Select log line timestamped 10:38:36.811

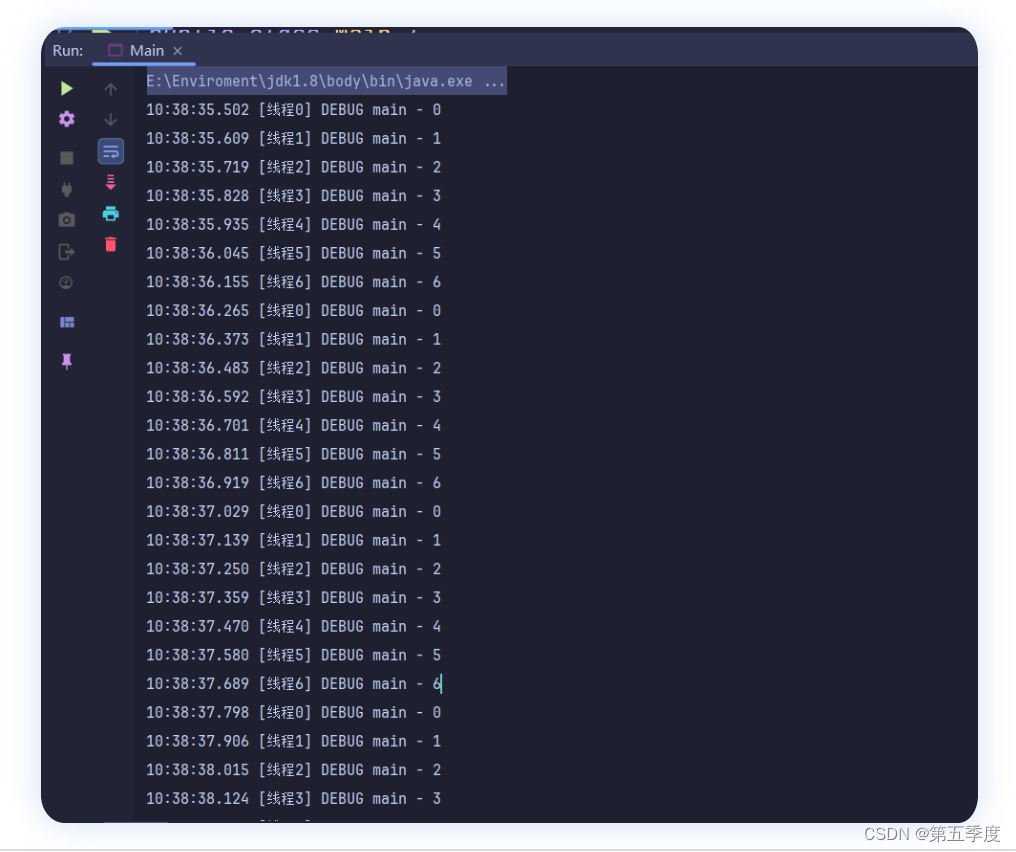tap(294, 454)
